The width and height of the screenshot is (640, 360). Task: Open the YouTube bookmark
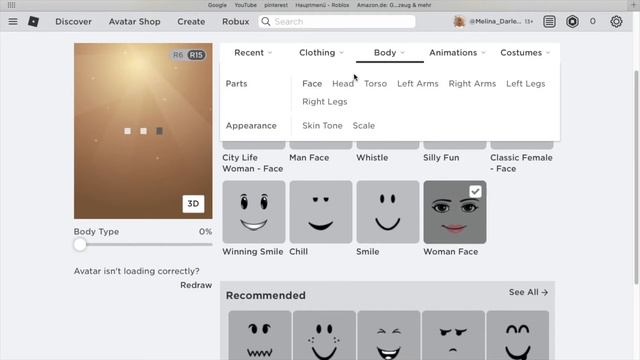point(245,5)
